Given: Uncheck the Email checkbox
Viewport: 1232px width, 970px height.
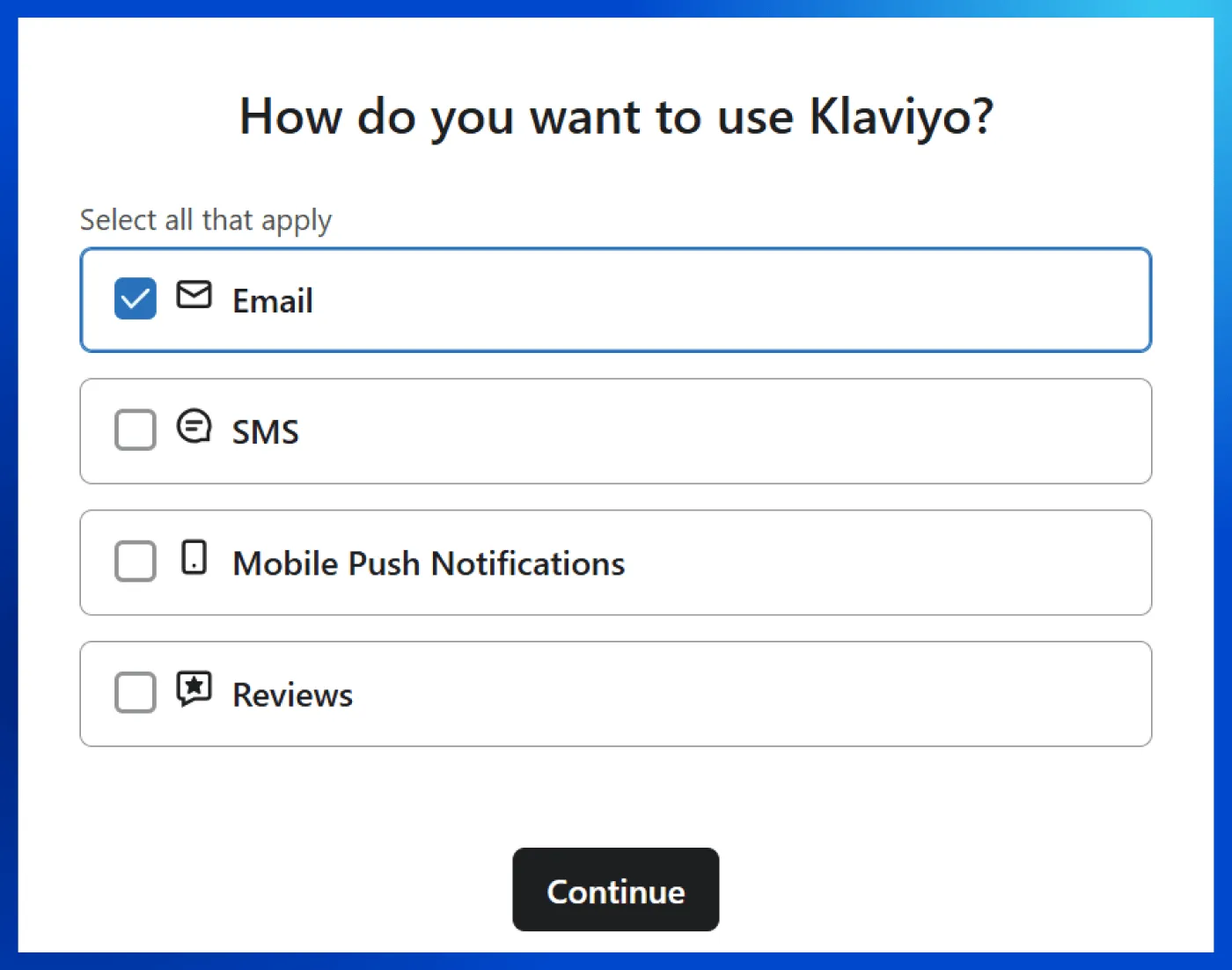Looking at the screenshot, I should click(135, 298).
